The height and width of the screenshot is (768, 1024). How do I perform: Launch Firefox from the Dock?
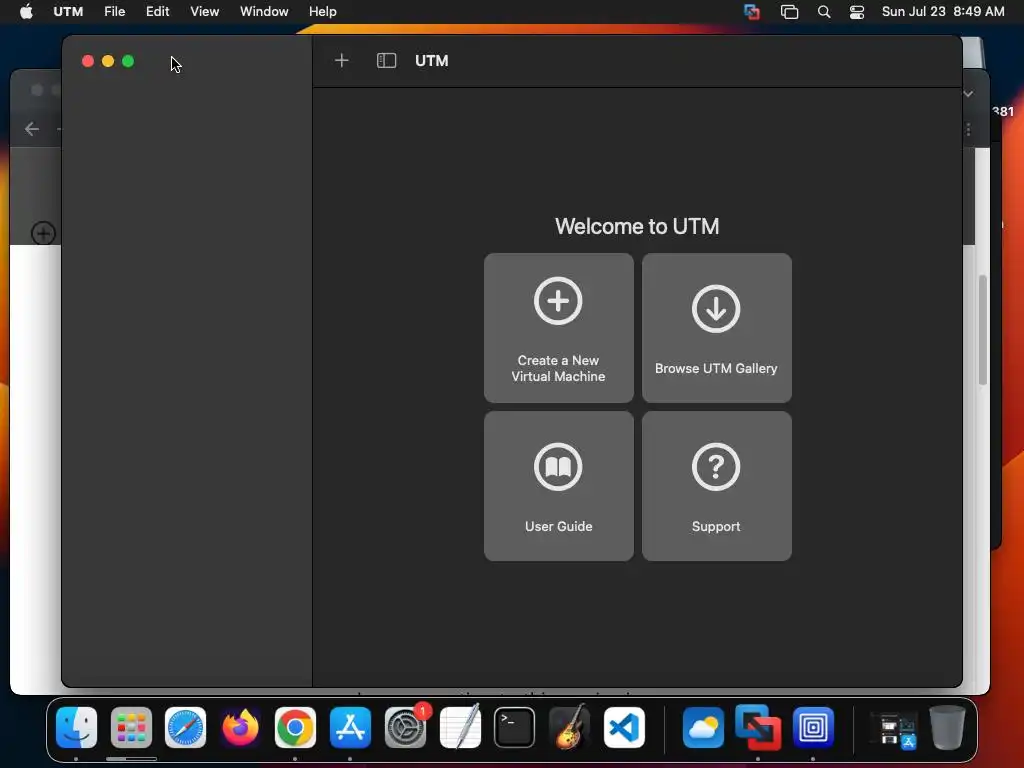[240, 727]
